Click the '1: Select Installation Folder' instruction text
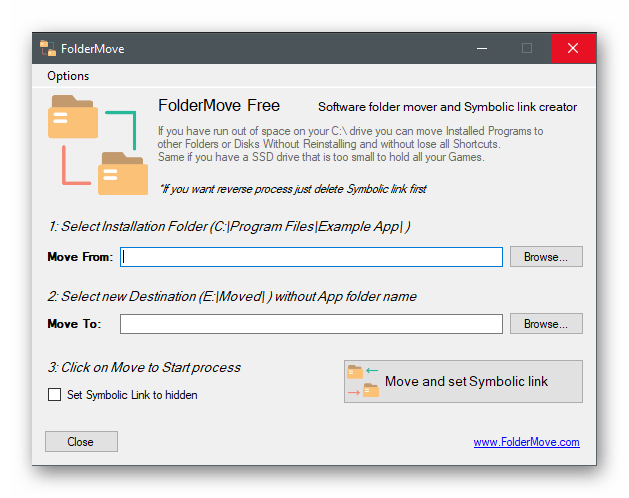The image size is (629, 498). (229, 227)
